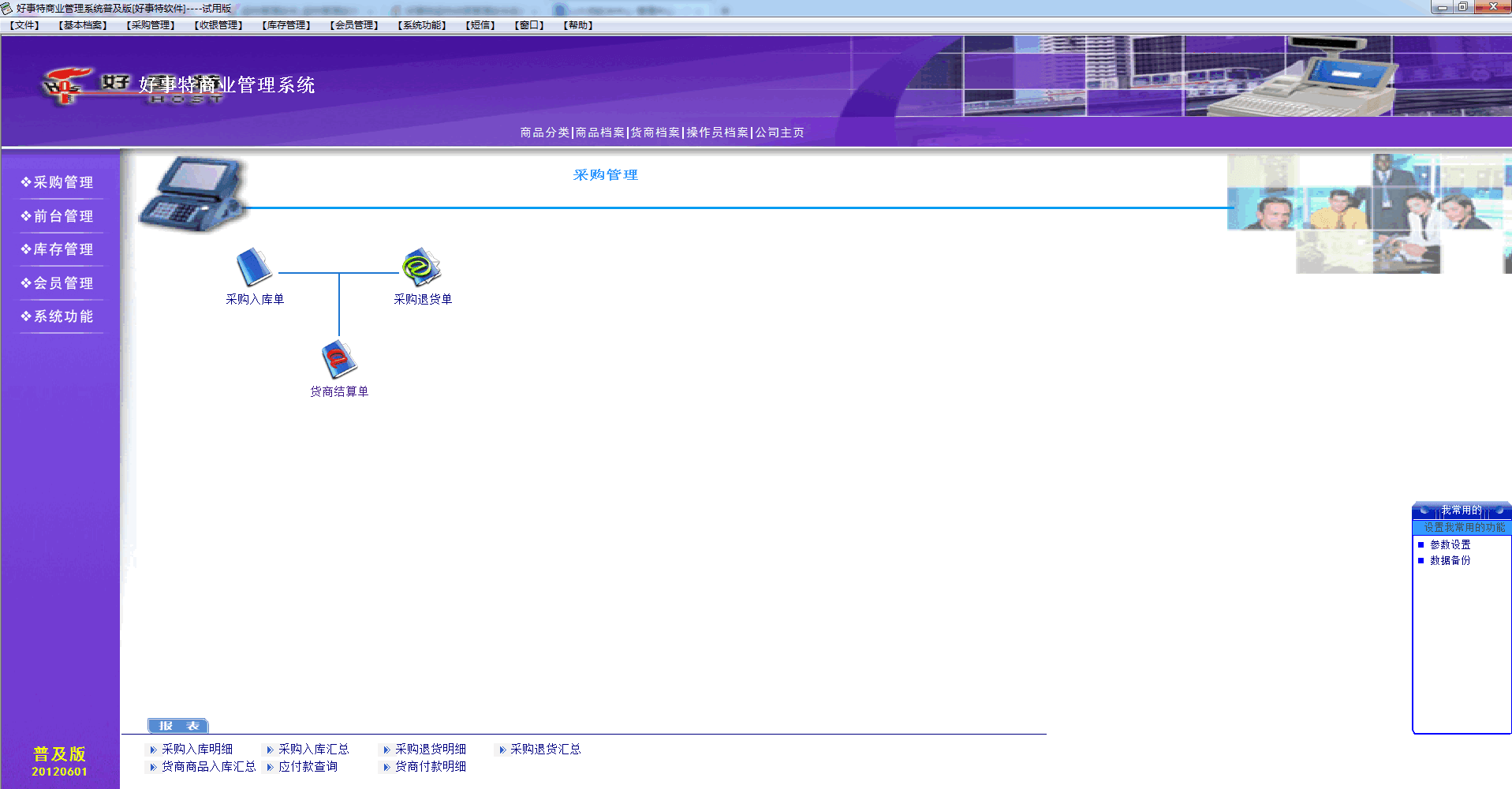
Task: Select 会员管理 in the left sidebar
Action: pyautogui.click(x=62, y=283)
